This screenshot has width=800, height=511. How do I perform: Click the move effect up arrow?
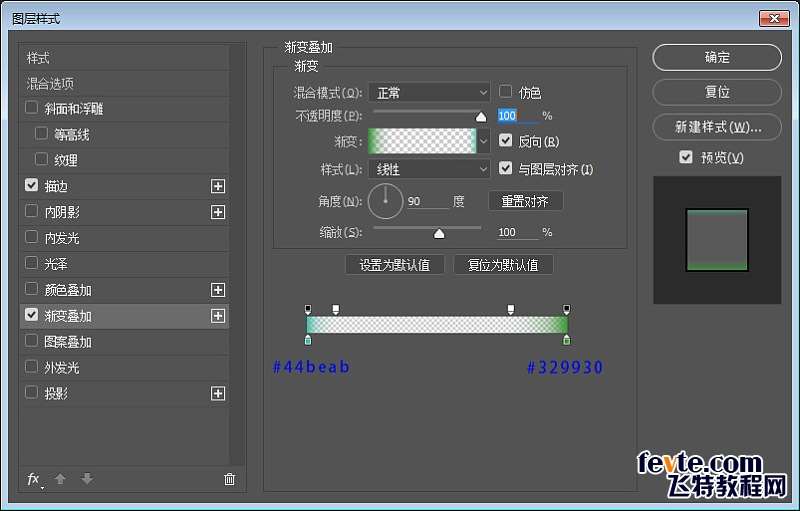tap(60, 479)
